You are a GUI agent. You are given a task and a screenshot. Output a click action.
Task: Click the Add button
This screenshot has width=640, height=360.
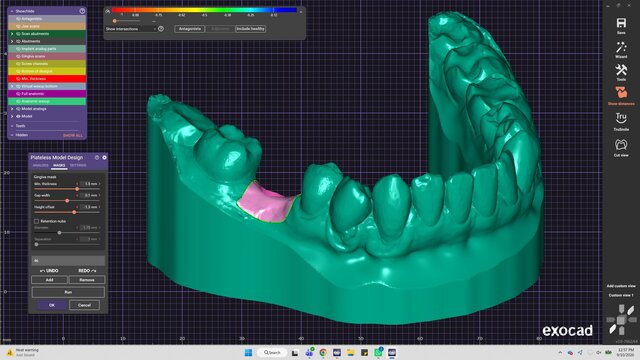coord(49,280)
